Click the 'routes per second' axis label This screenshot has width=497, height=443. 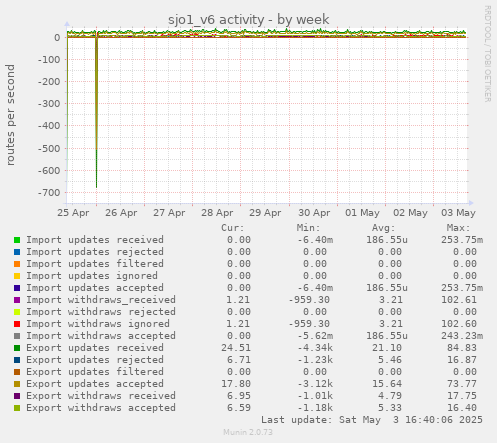pos(10,115)
